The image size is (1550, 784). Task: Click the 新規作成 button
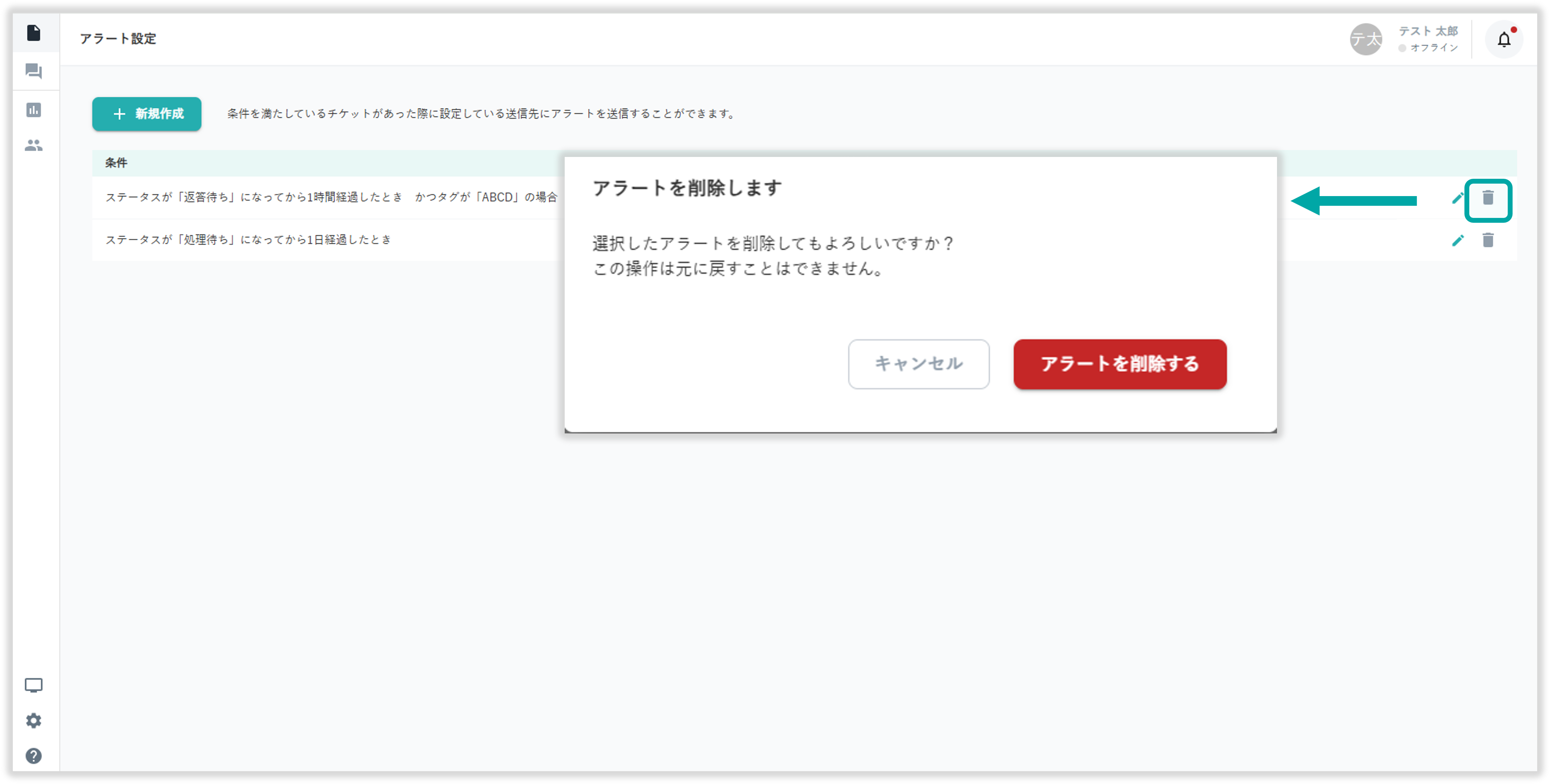(147, 114)
